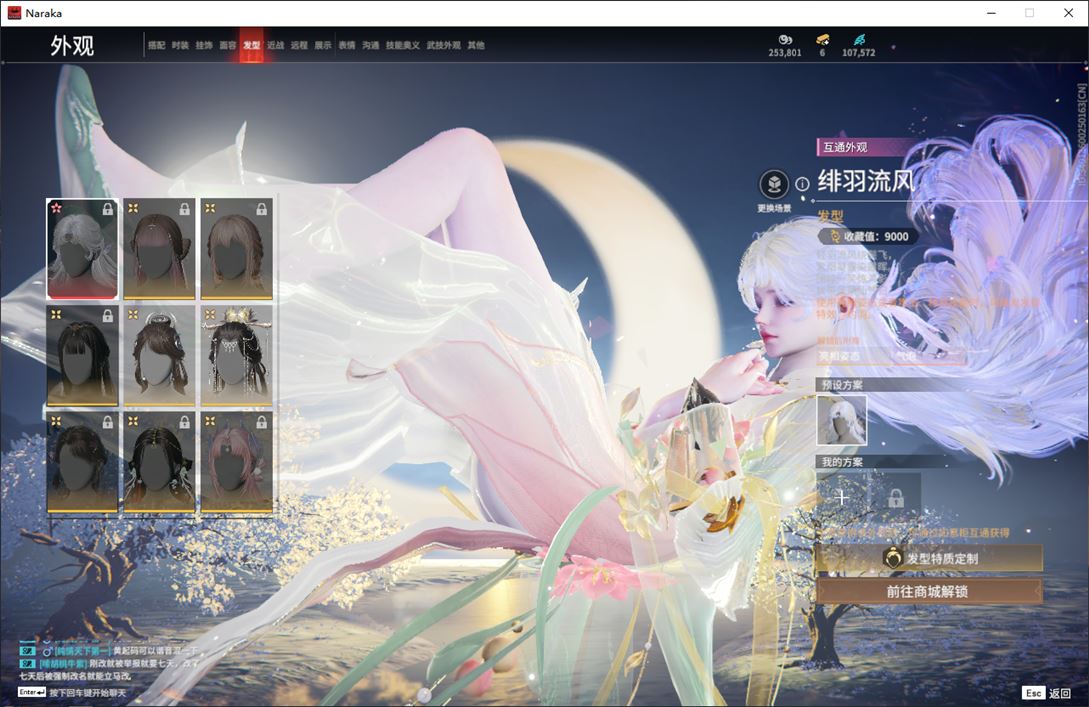Click the teal feather currency 107,572
The image size is (1089, 707).
pyautogui.click(x=858, y=46)
